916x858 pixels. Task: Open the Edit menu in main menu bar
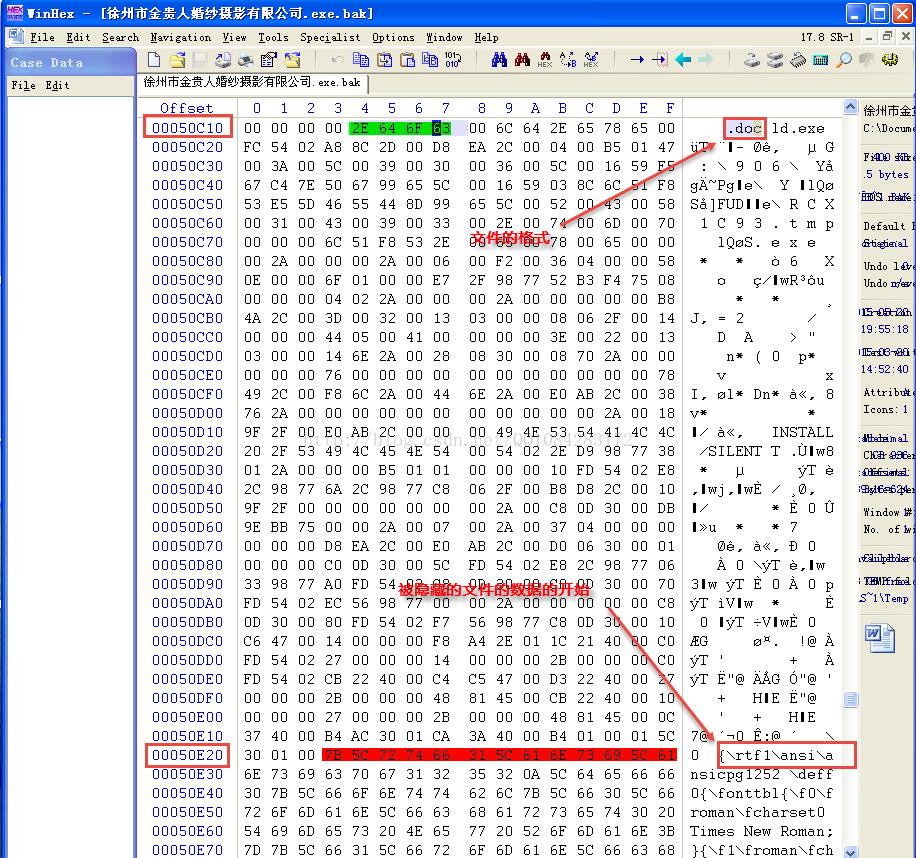[x=78, y=37]
